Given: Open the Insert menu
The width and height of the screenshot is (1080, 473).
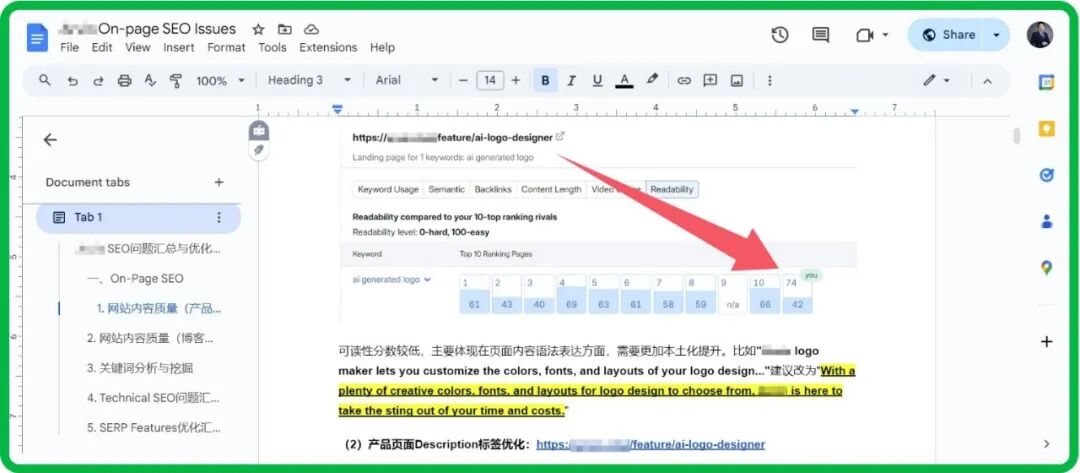Looking at the screenshot, I should [179, 47].
